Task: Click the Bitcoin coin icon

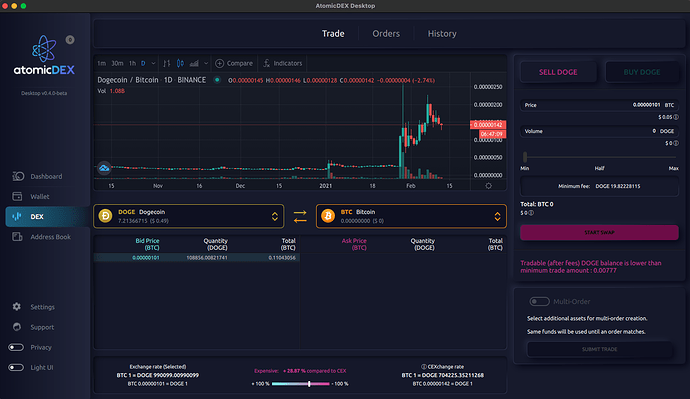Action: pyautogui.click(x=328, y=216)
